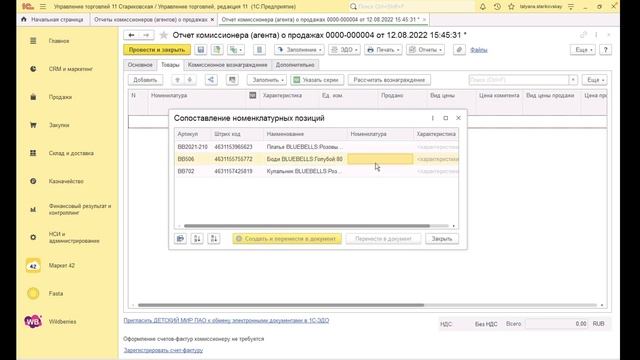Screen dimensions: 640x360
Task: Click the post document icon
Action: click(x=217, y=50)
